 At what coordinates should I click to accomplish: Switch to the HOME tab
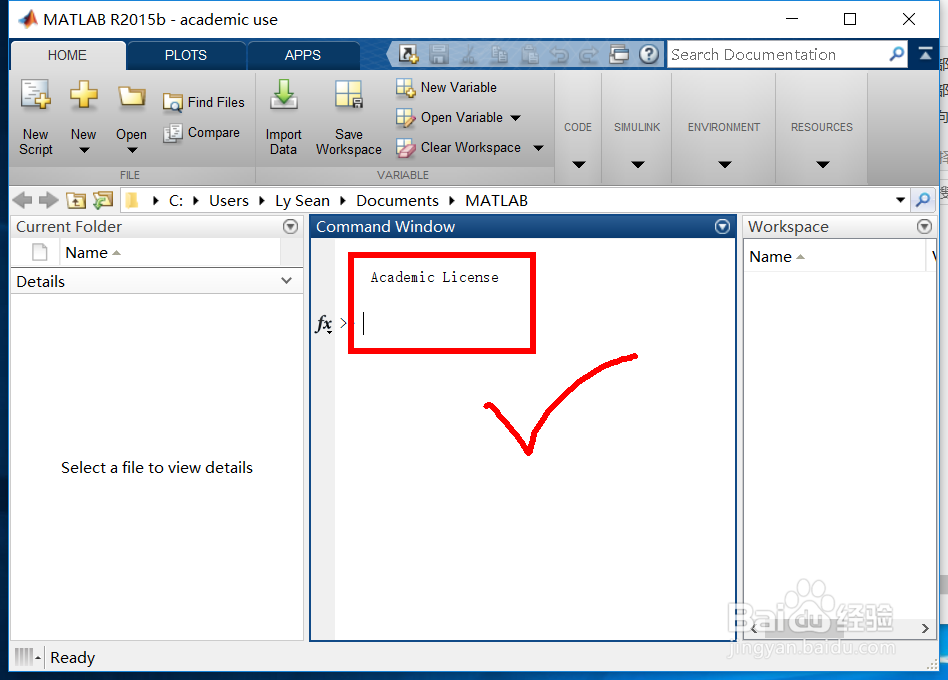[x=67, y=55]
